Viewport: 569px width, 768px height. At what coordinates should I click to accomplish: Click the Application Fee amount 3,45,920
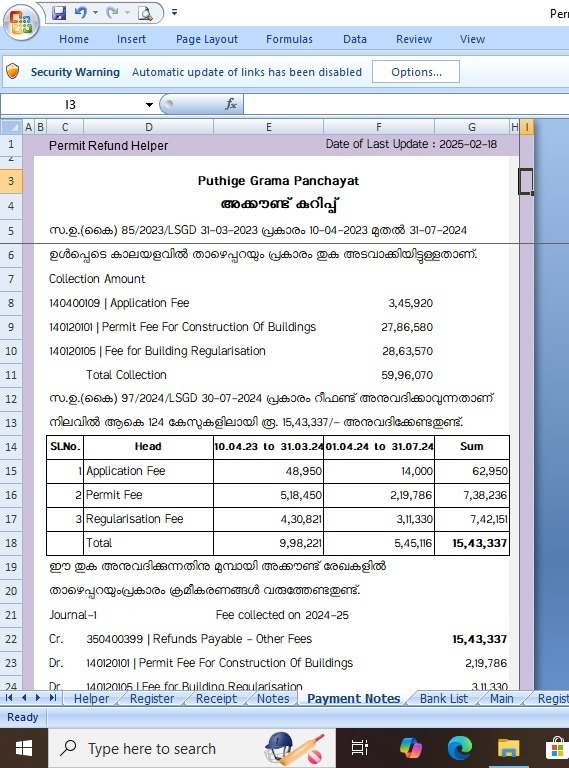tap(410, 303)
